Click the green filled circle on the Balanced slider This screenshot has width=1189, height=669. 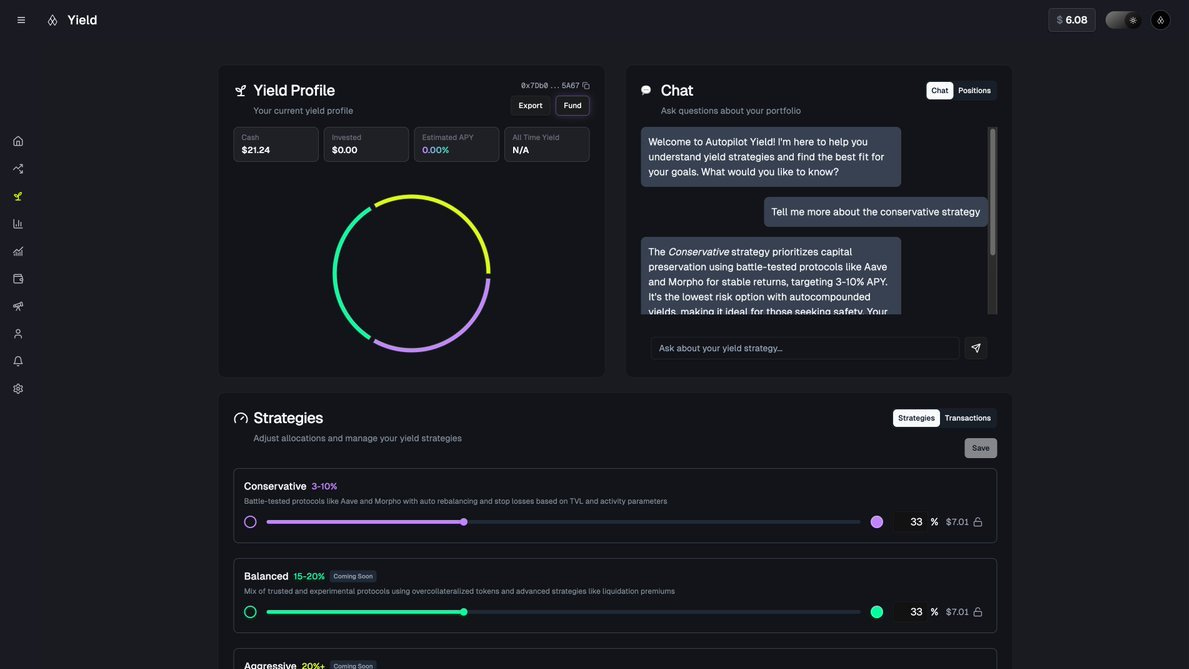pos(877,612)
